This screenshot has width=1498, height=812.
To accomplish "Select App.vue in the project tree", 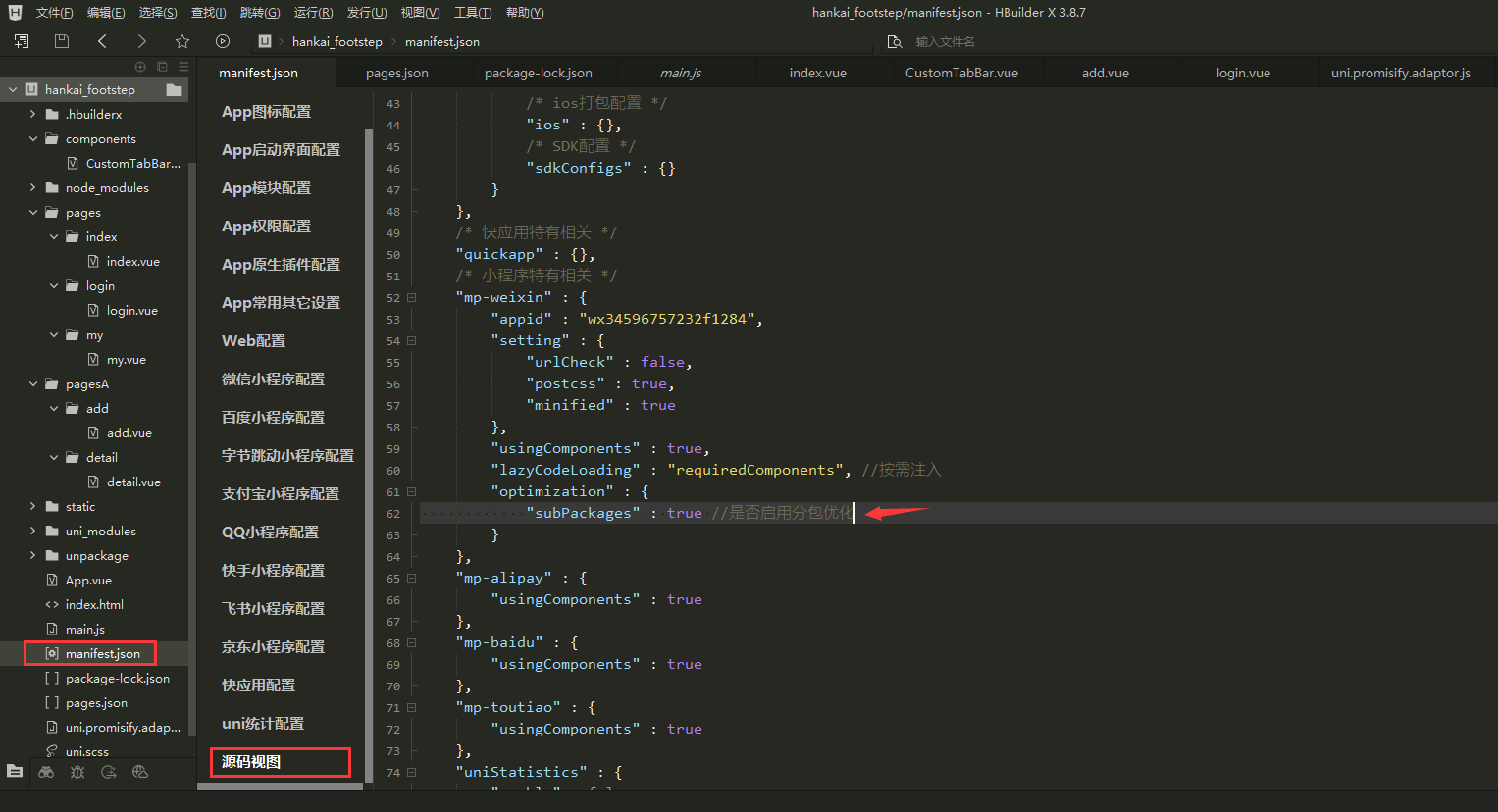I will [x=88, y=580].
